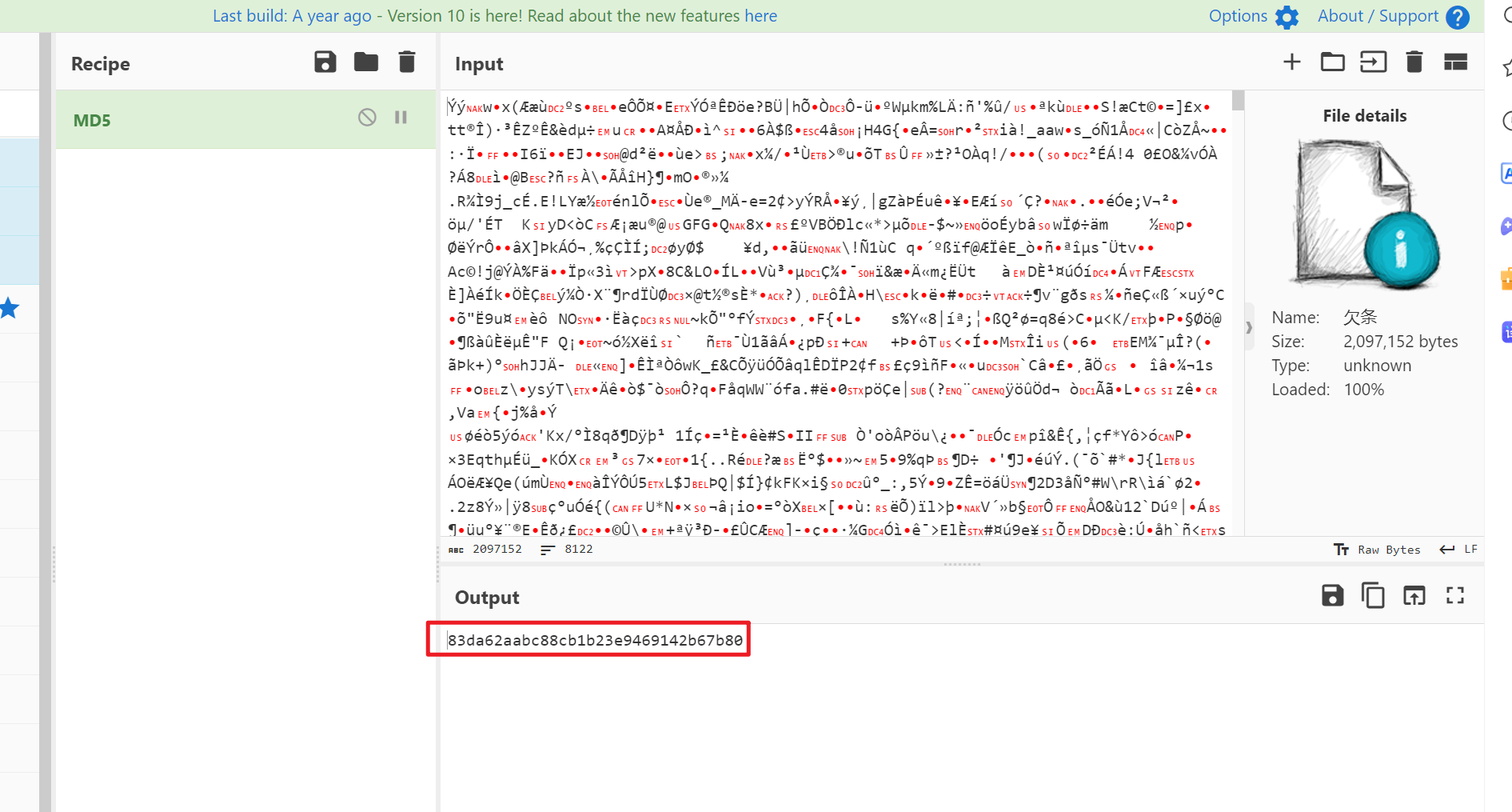Reset the pane layout
Image resolution: width=1512 pixels, height=812 pixels.
(1455, 62)
